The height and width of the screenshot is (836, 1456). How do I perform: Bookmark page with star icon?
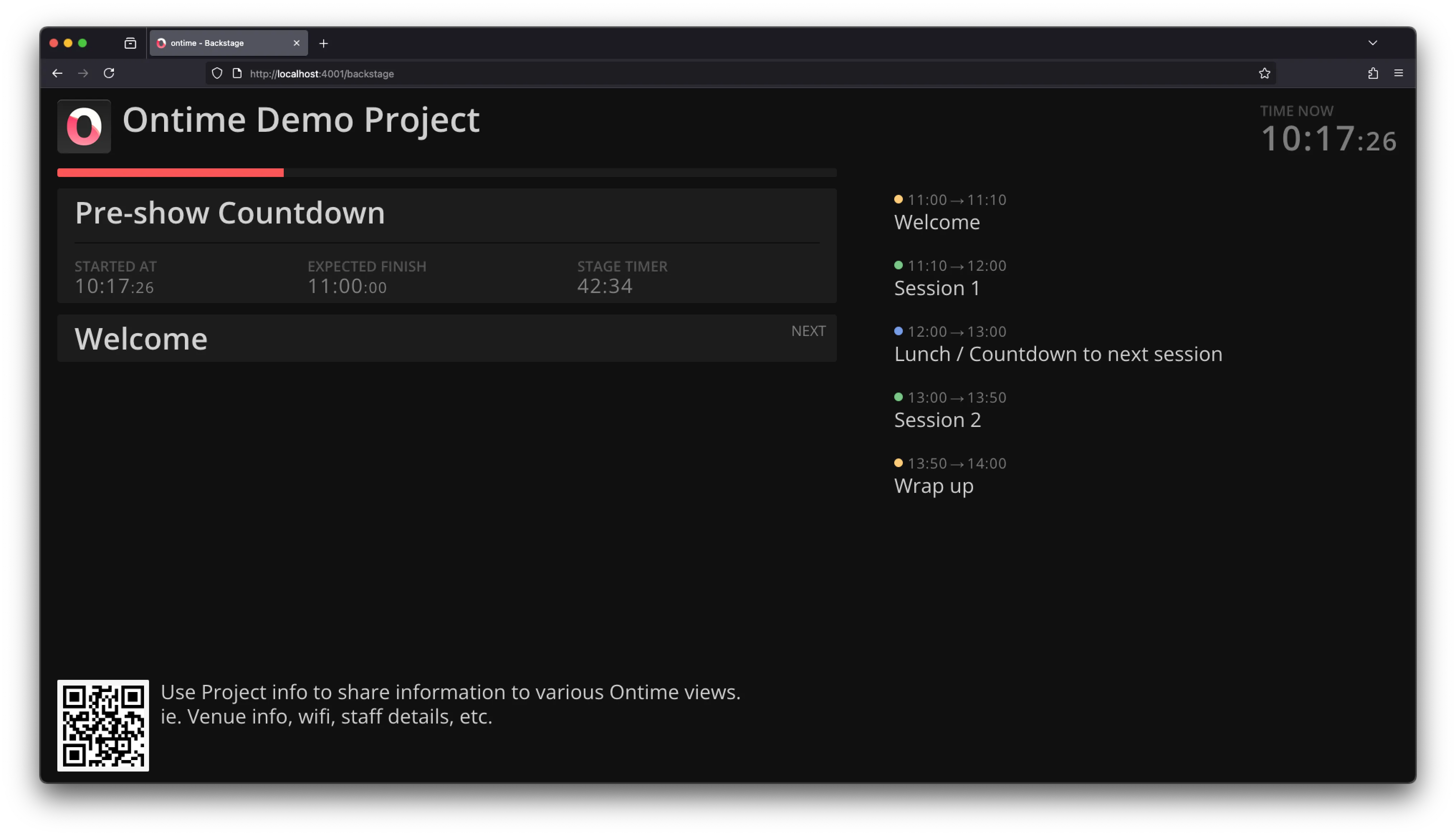tap(1264, 73)
